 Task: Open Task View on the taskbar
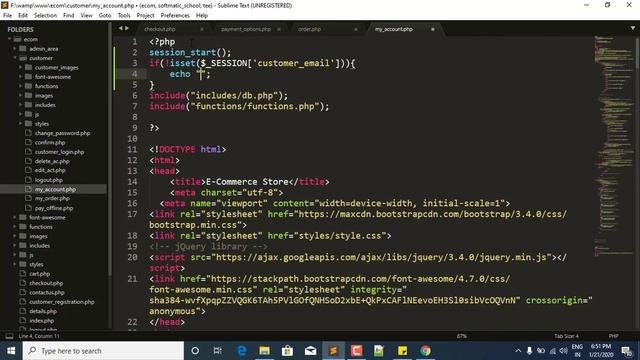218,351
